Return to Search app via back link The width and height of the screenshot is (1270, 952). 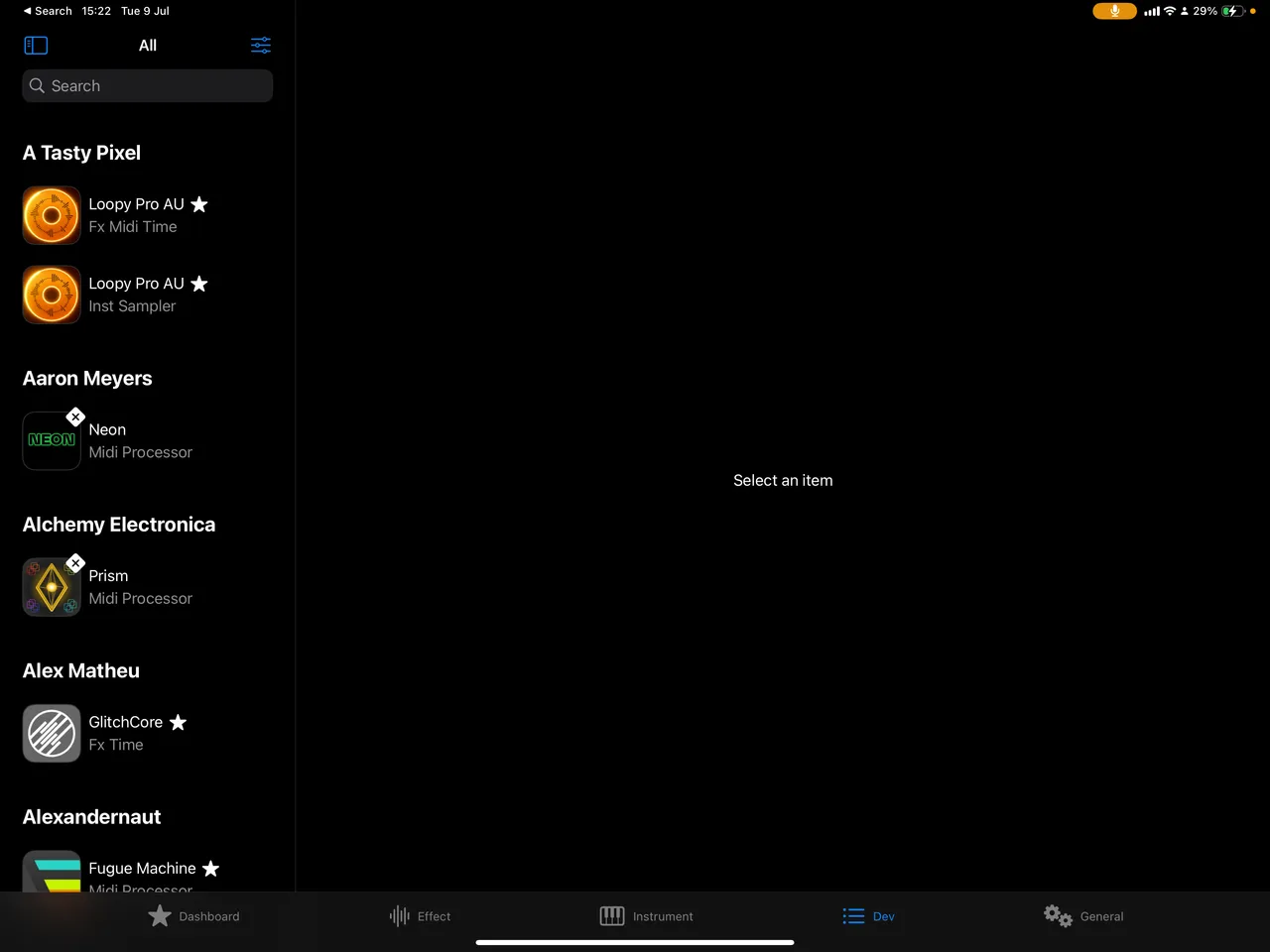pos(47,11)
